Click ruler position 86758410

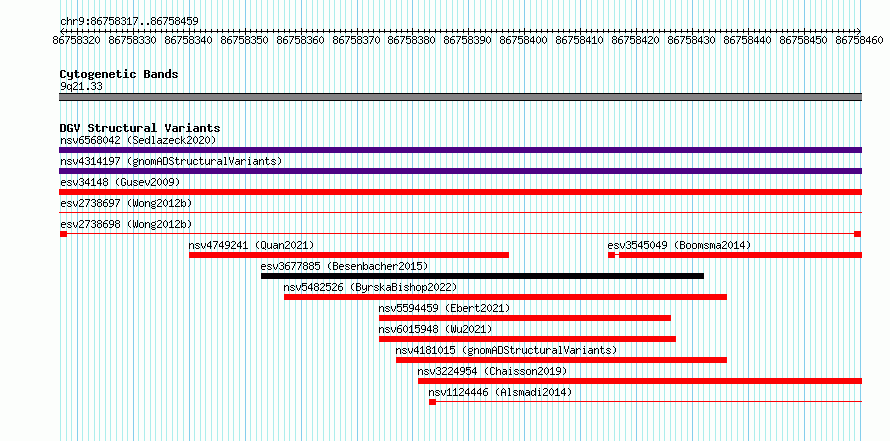click(580, 40)
